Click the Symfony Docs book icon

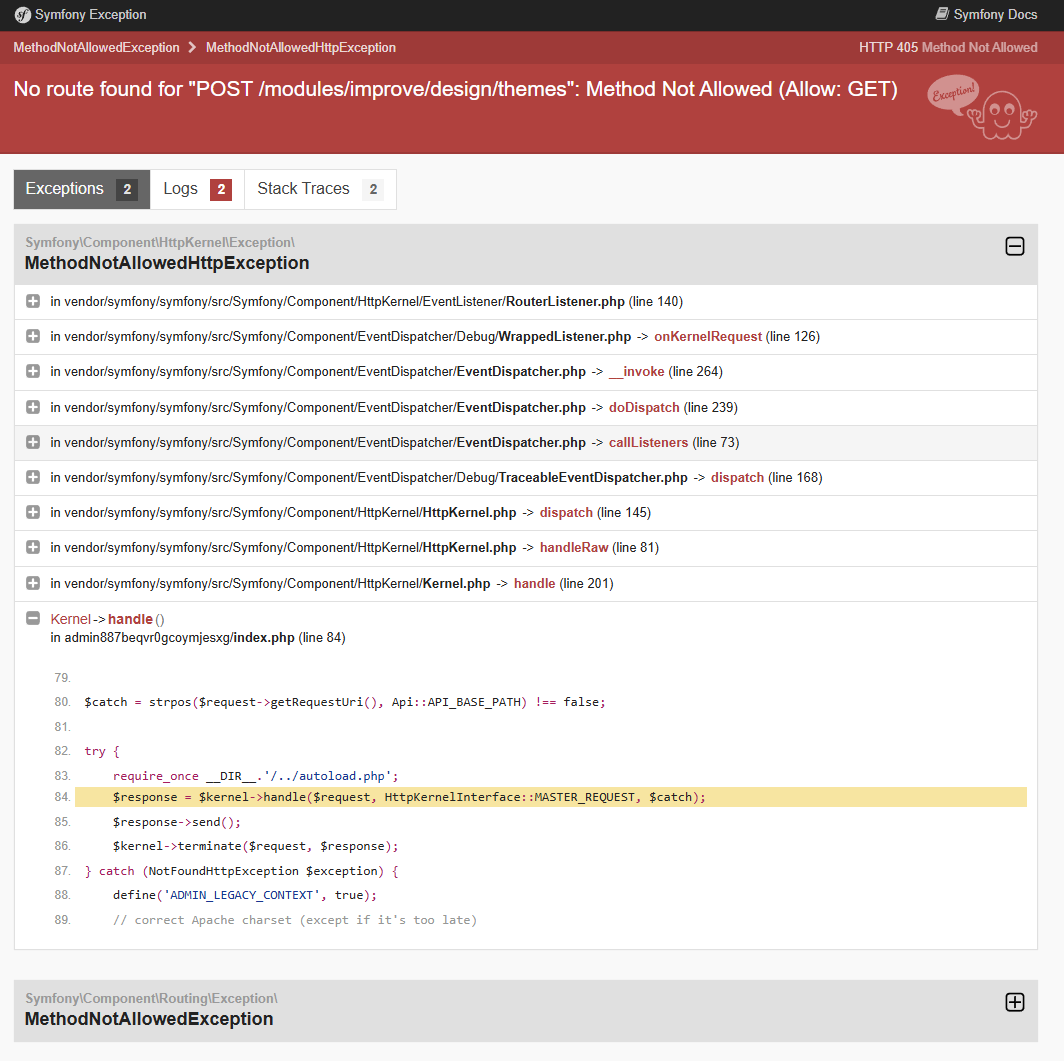point(942,14)
